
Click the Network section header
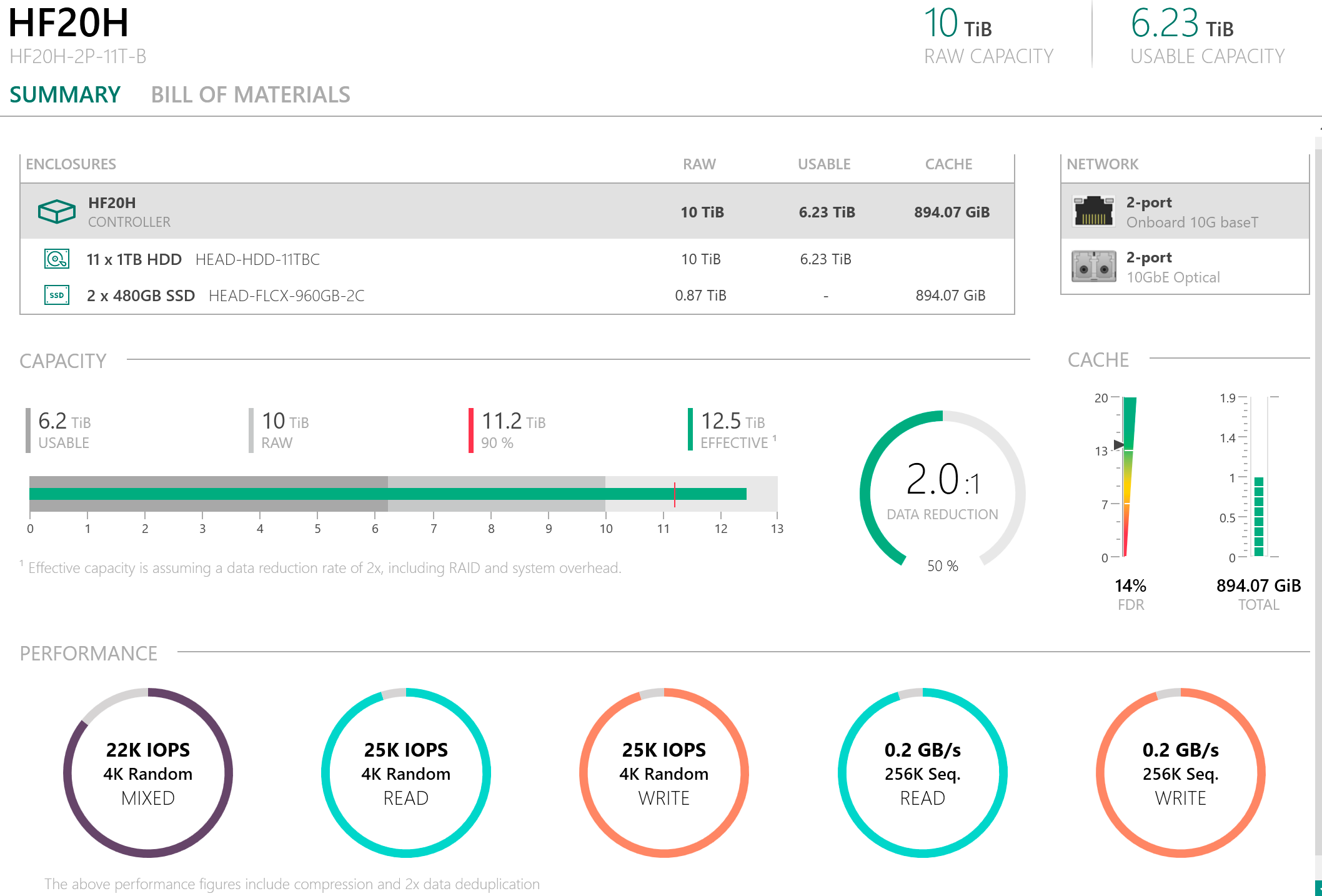click(1102, 164)
